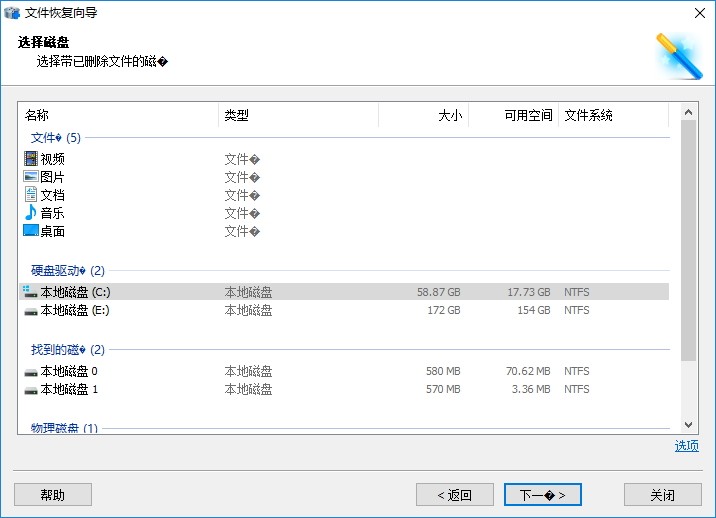716x518 pixels.
Task: Select the 音乐 row label
Action: [53, 213]
